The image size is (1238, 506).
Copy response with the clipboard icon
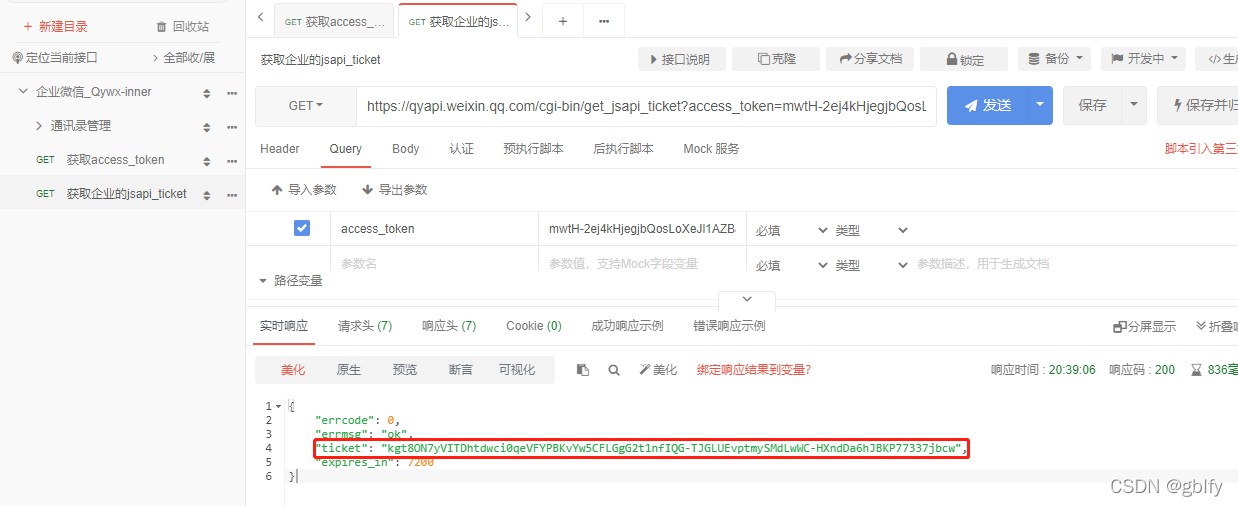point(583,370)
